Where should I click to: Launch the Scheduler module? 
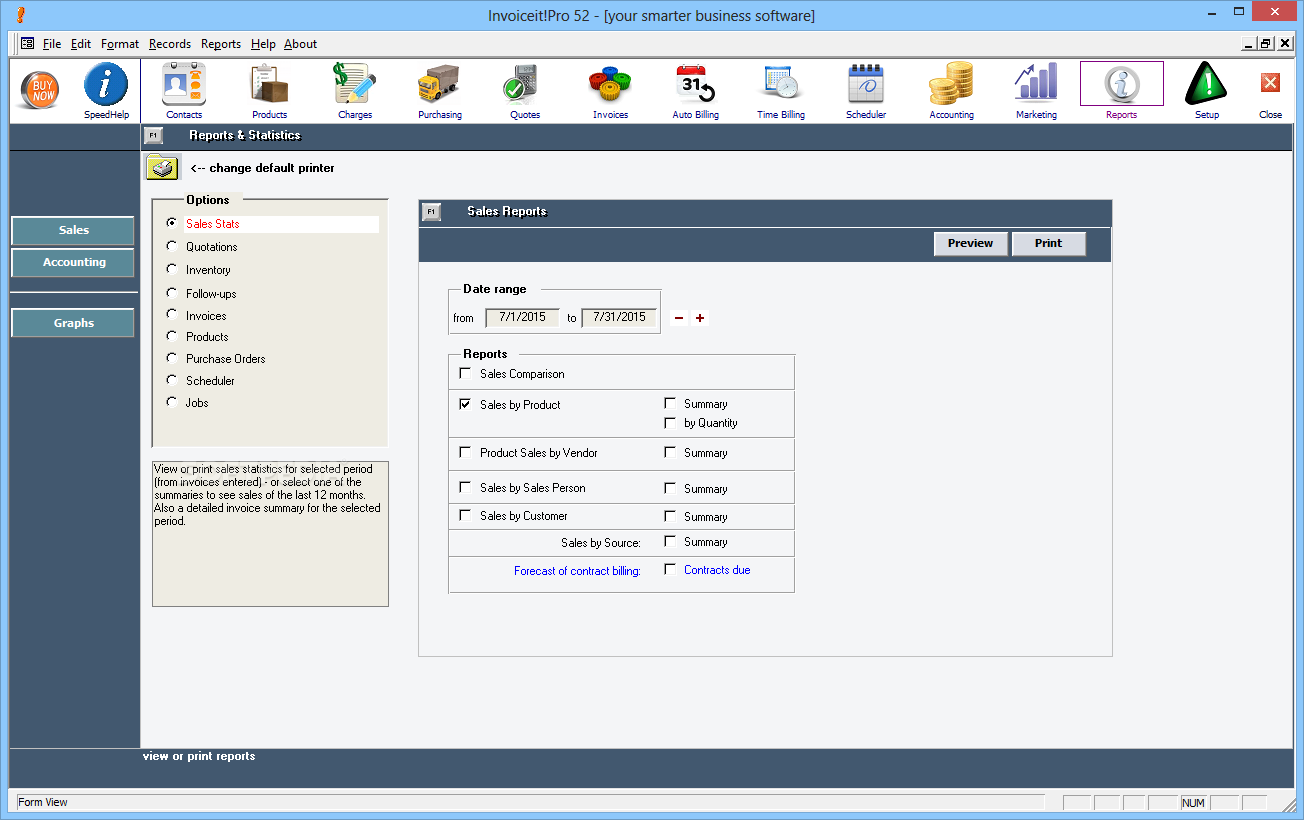866,91
